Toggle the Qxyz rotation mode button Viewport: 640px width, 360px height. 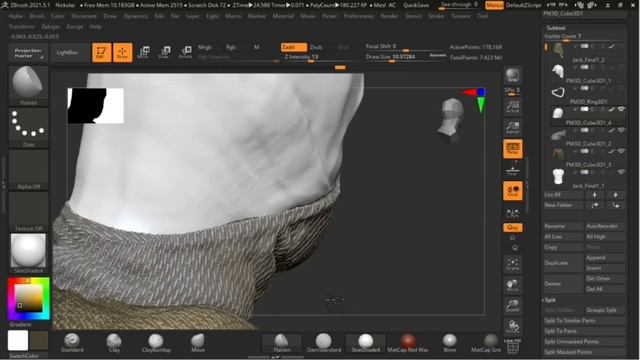click(x=513, y=227)
